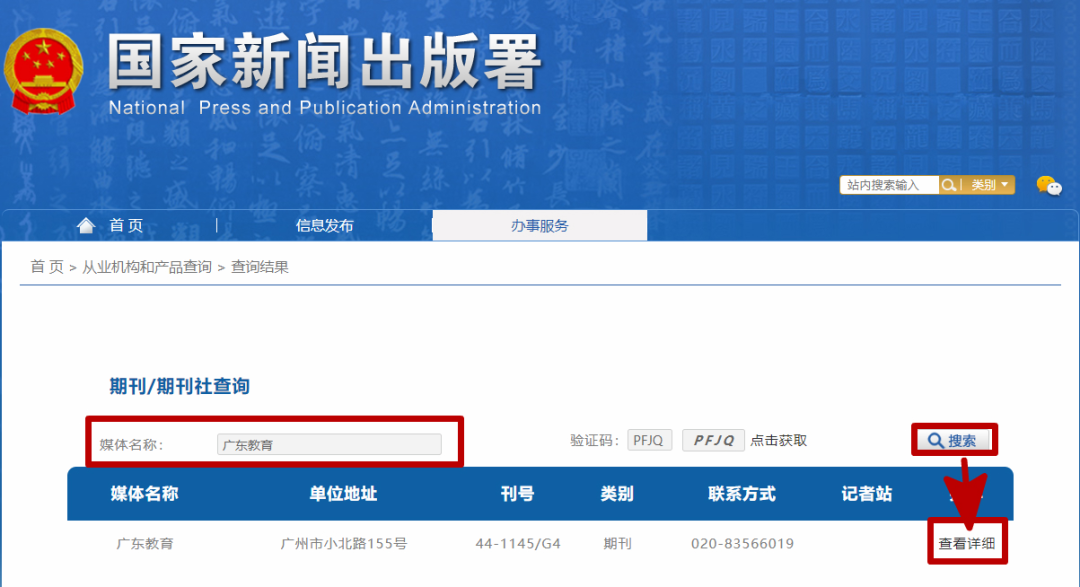
Task: Click the 搜索 search button
Action: pyautogui.click(x=955, y=440)
